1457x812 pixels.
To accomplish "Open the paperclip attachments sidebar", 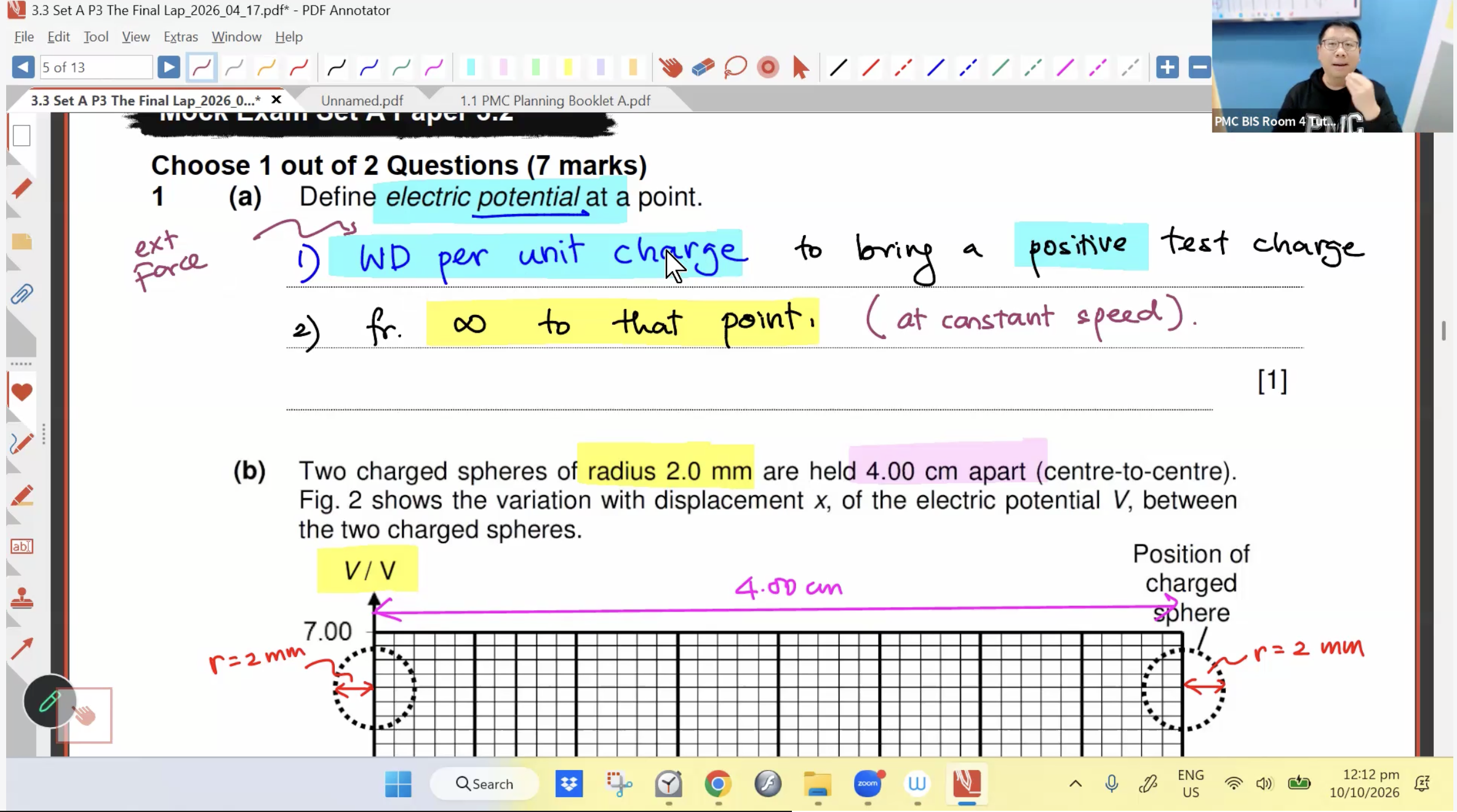I will tap(22, 295).
